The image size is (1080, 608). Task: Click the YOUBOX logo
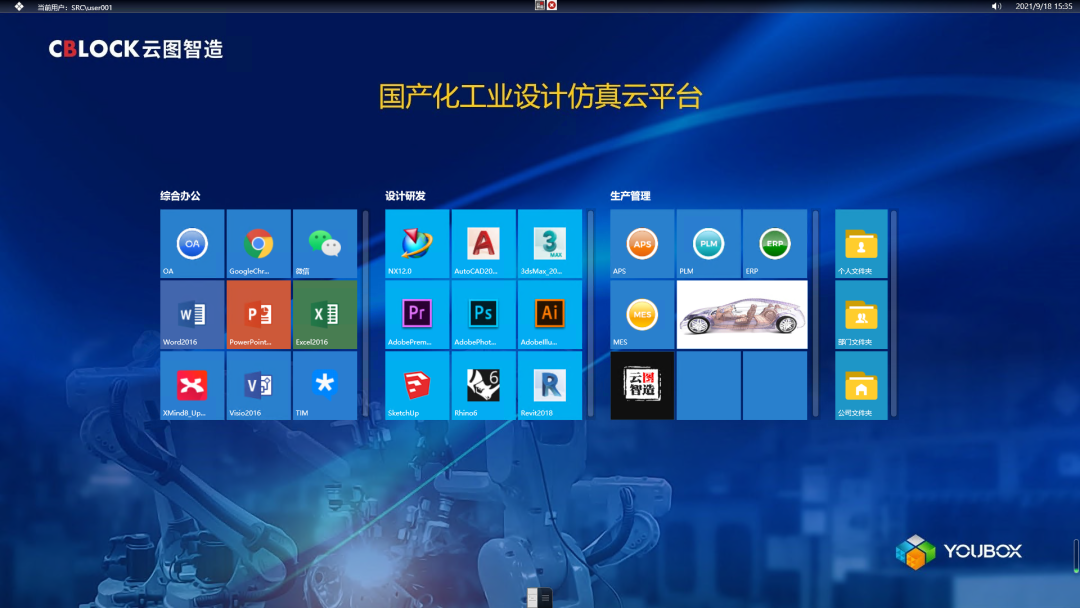[x=958, y=552]
